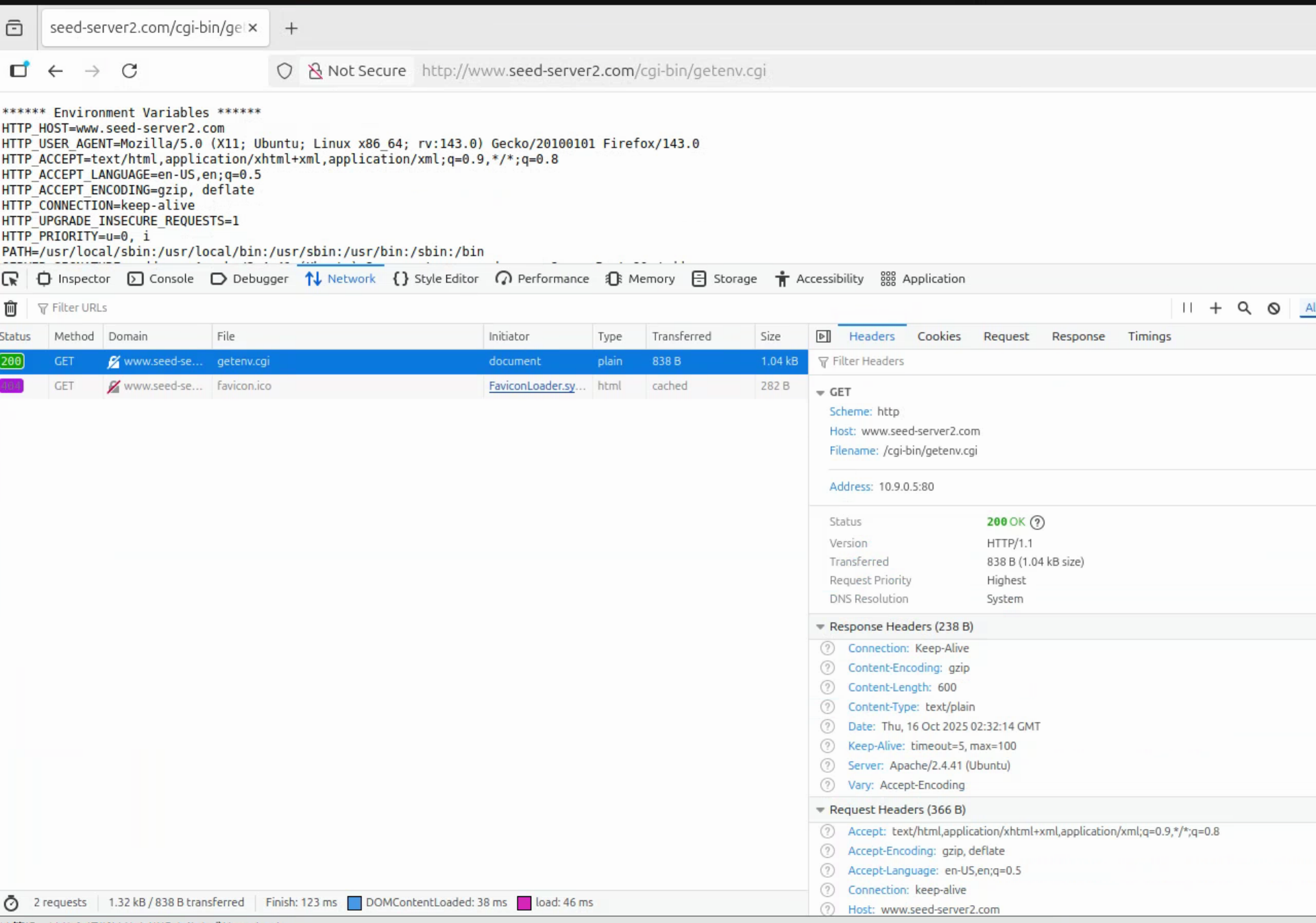
Task: Open request blocking with the blocked-circle icon
Action: (x=1274, y=308)
